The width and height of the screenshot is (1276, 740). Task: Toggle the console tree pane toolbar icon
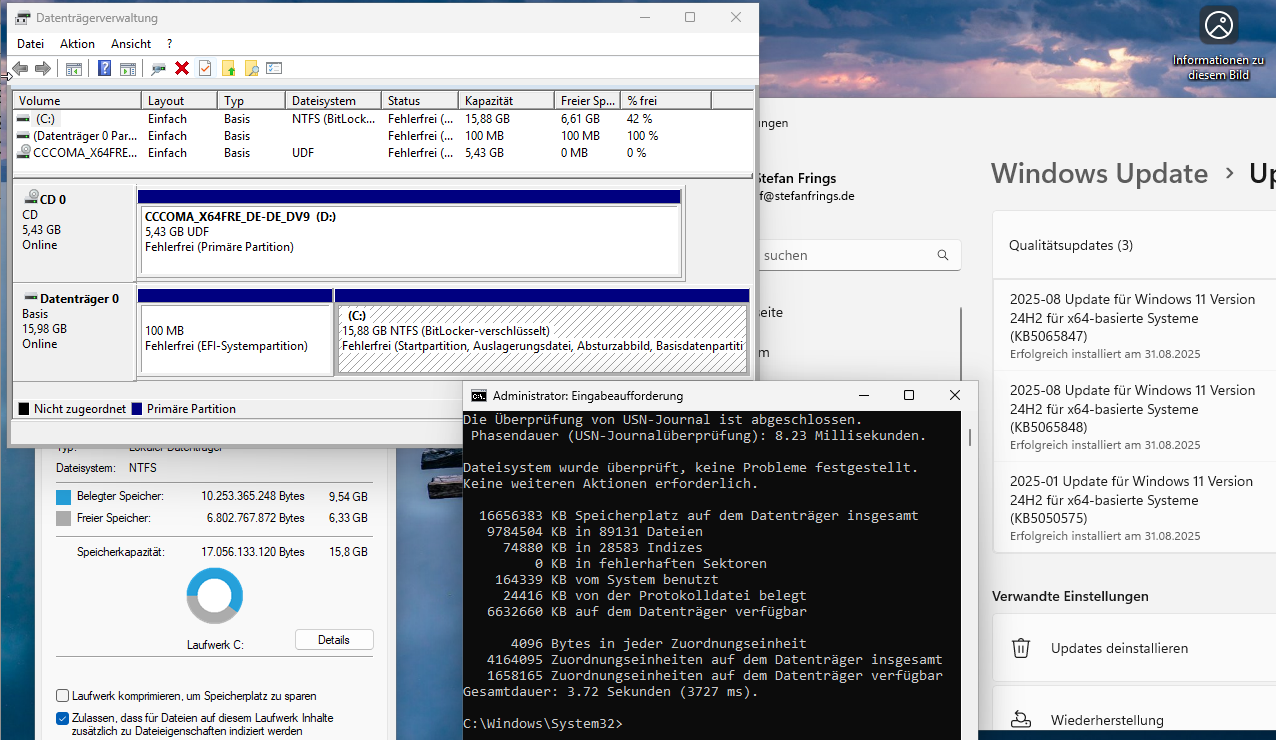click(74, 68)
